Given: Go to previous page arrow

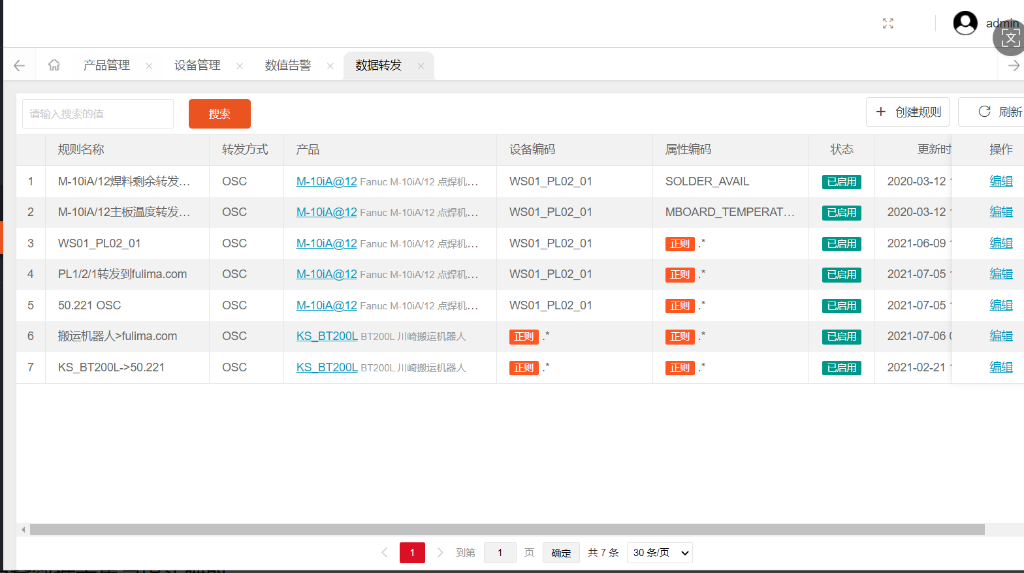Looking at the screenshot, I should tap(384, 552).
